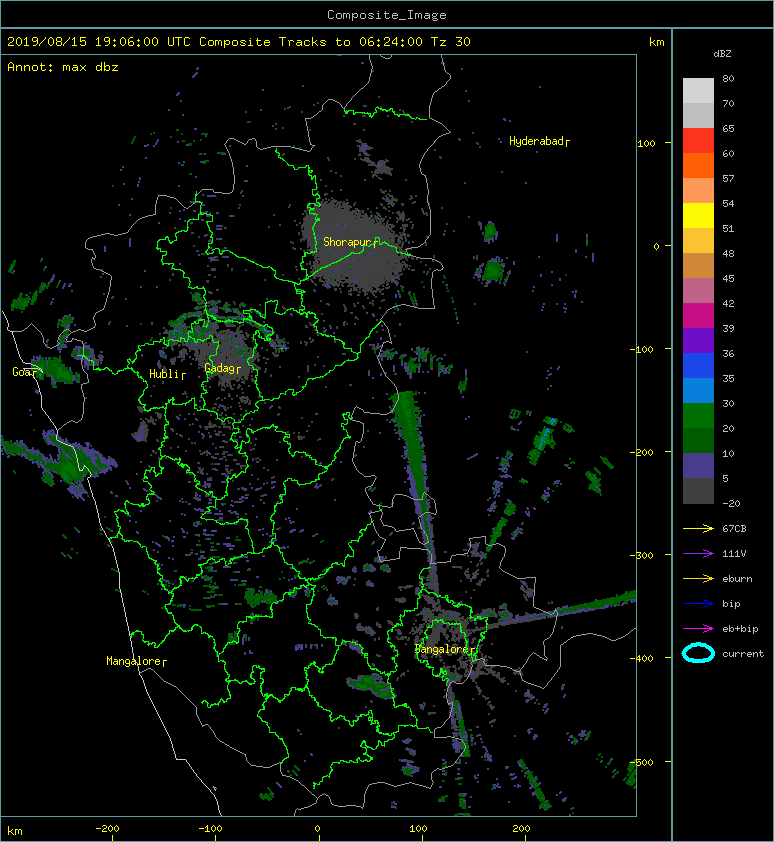Click the Gadag city label
Screen dimensions: 774x842
click(222, 368)
